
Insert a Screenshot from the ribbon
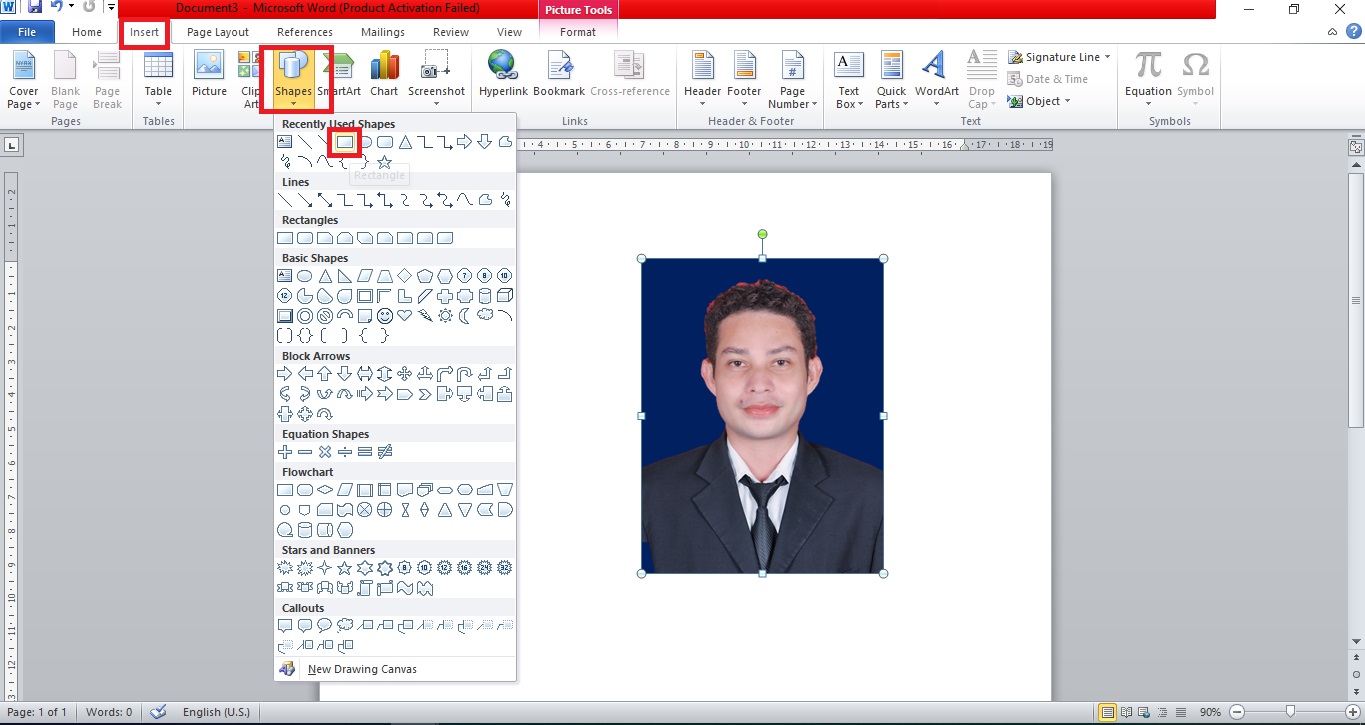click(x=436, y=76)
